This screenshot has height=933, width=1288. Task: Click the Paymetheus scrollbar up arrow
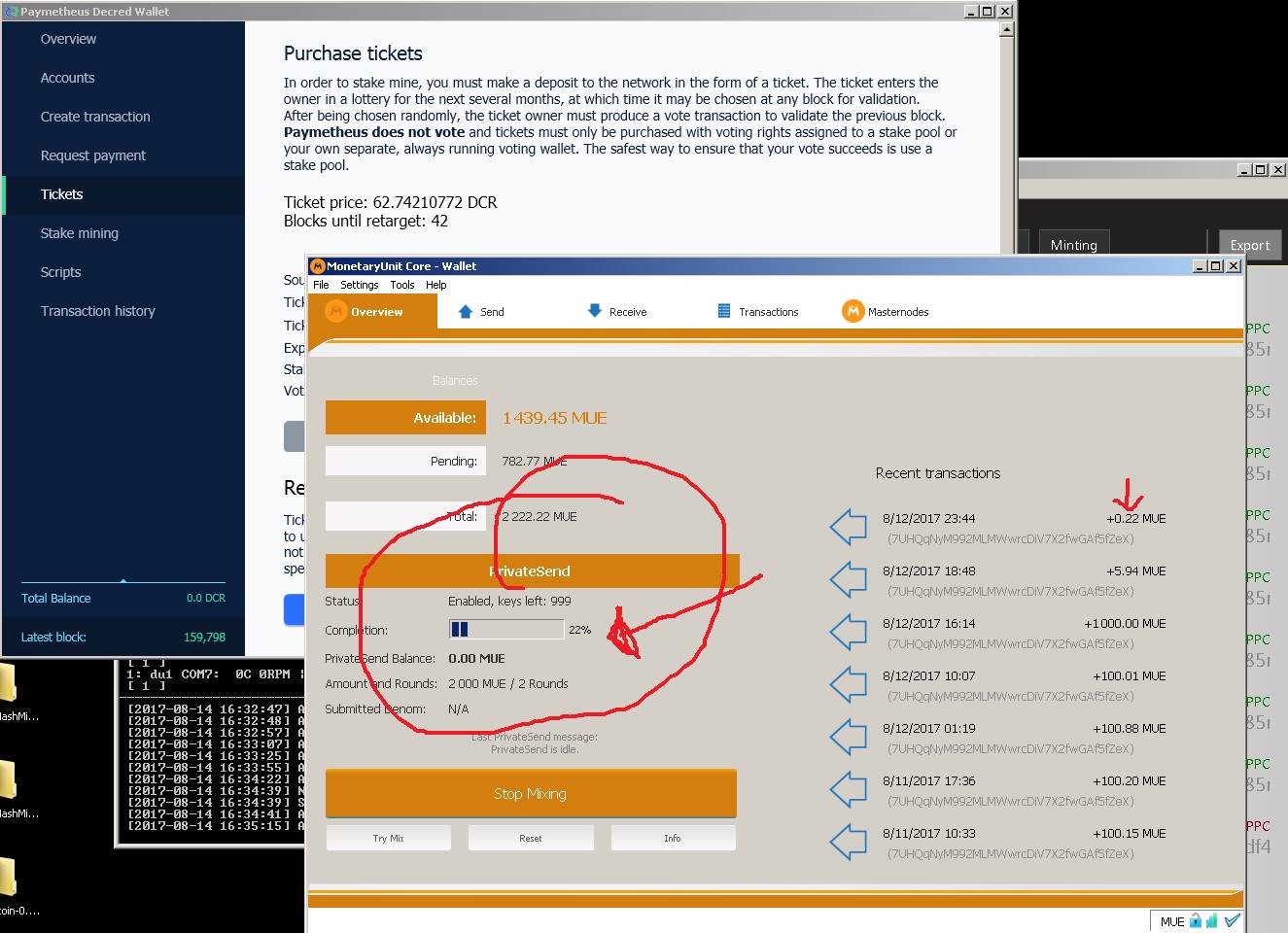tap(1006, 29)
